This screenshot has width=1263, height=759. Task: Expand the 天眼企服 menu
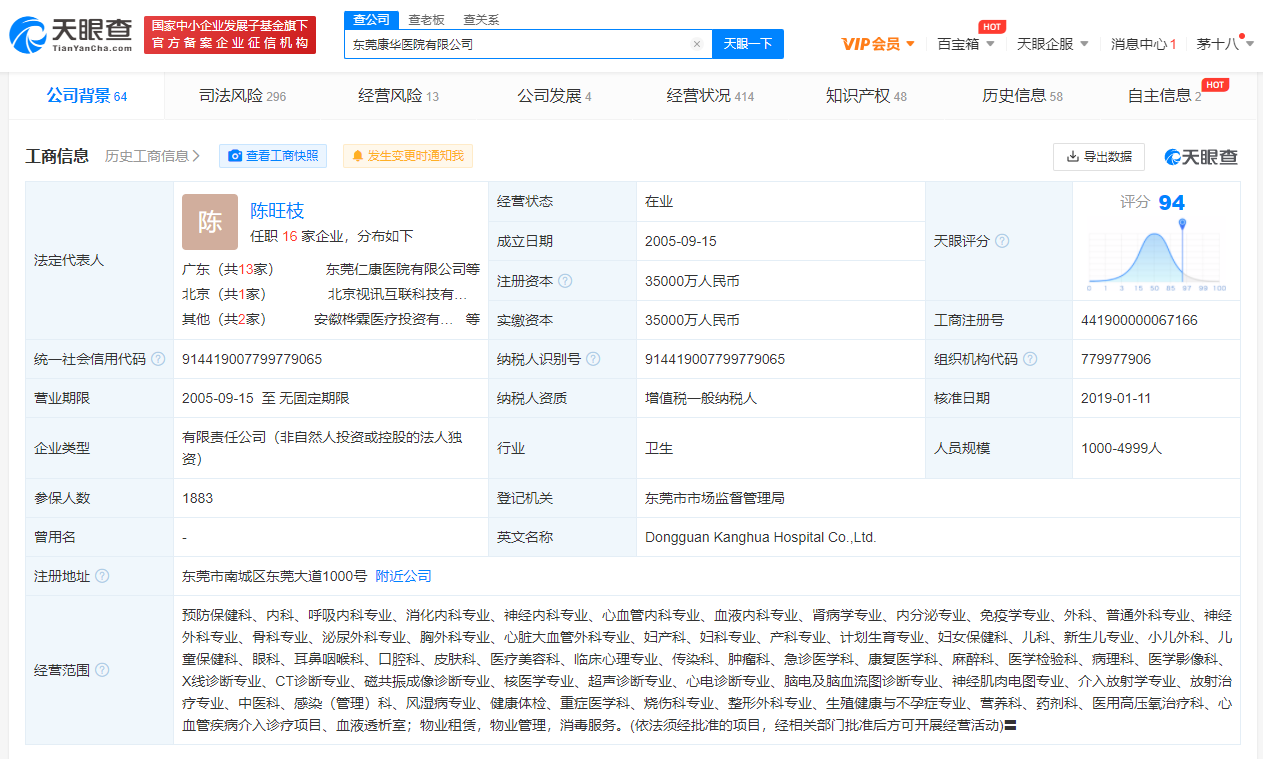click(x=1052, y=44)
